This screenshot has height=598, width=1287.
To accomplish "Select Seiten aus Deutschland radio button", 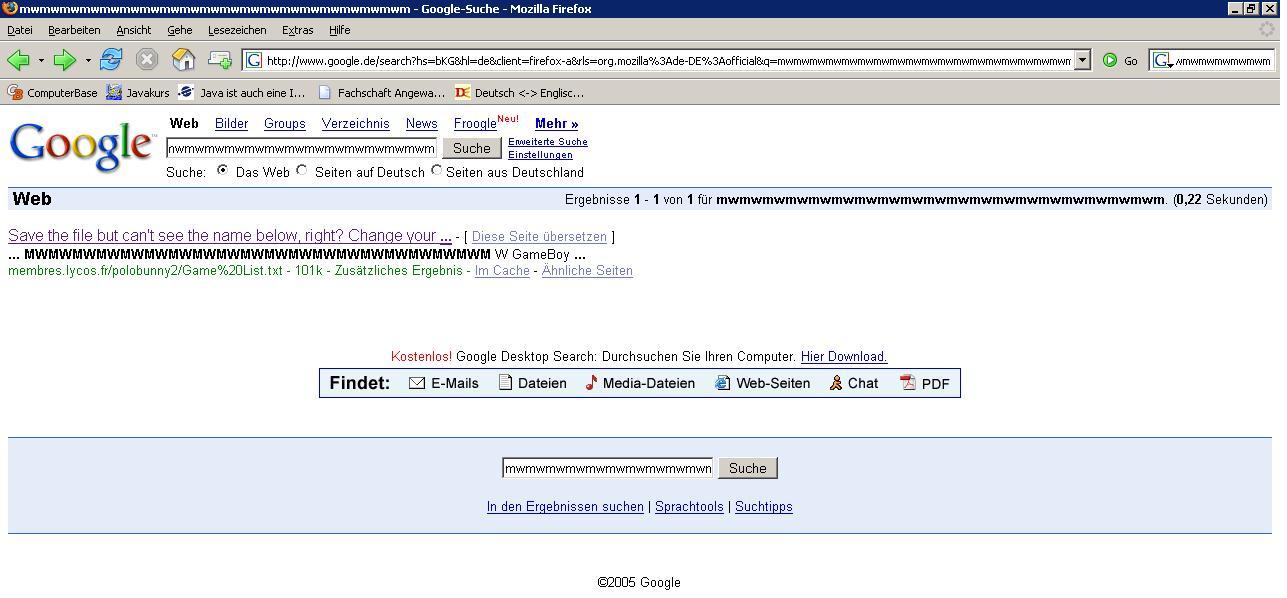I will pos(436,170).
